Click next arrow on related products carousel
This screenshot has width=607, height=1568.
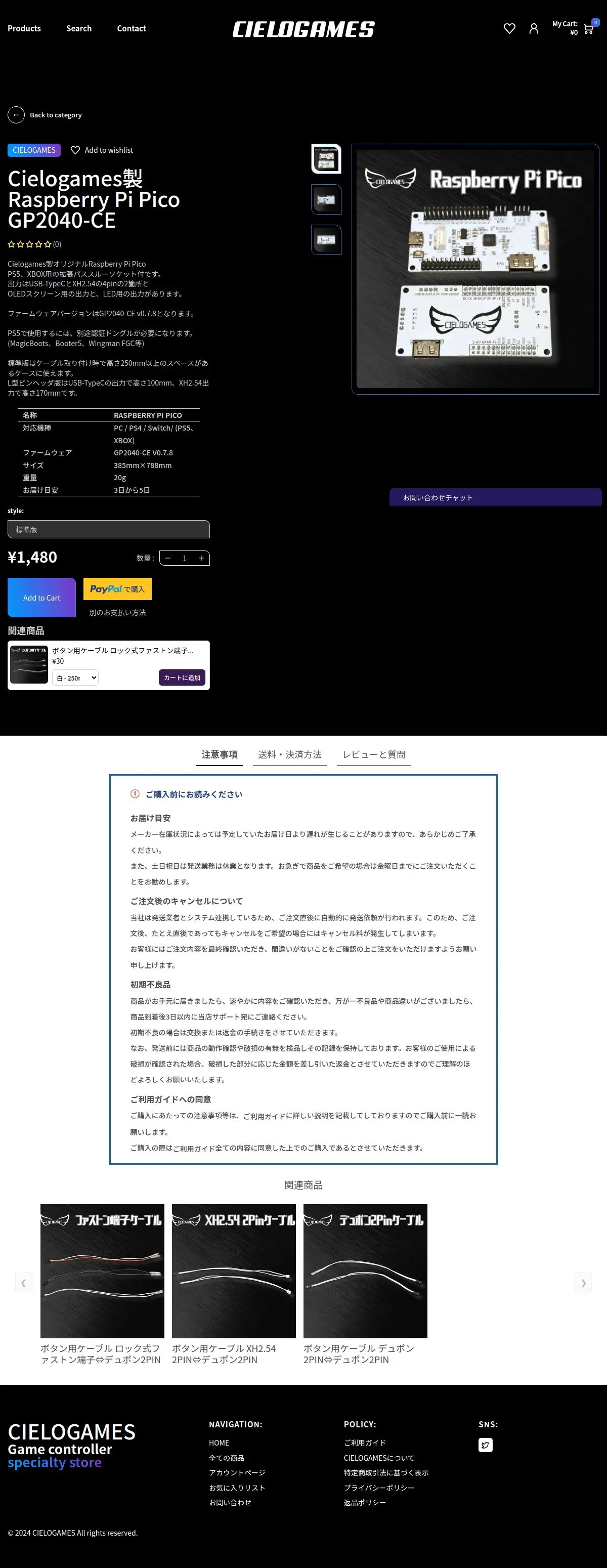pos(583,1283)
